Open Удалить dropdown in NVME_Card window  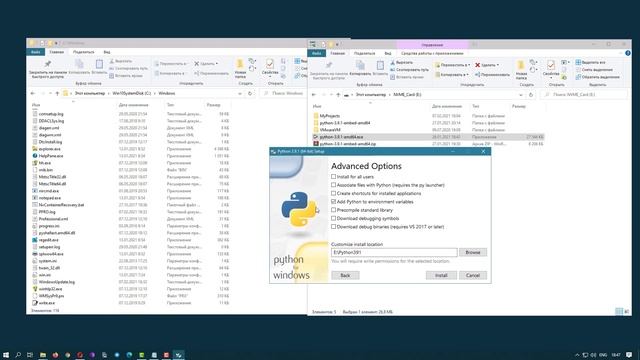pos(487,65)
